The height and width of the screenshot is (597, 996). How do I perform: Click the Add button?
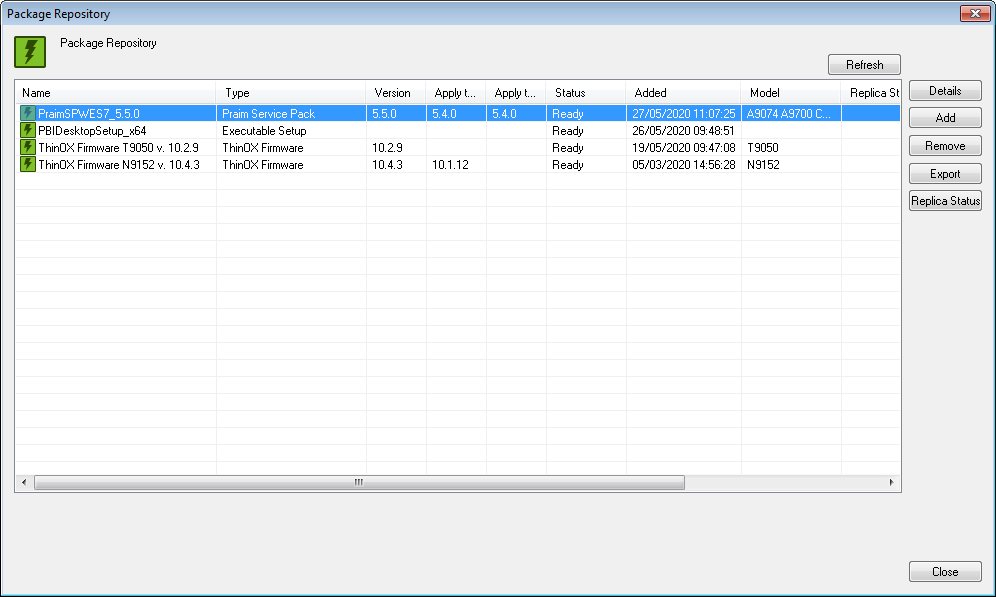[945, 117]
